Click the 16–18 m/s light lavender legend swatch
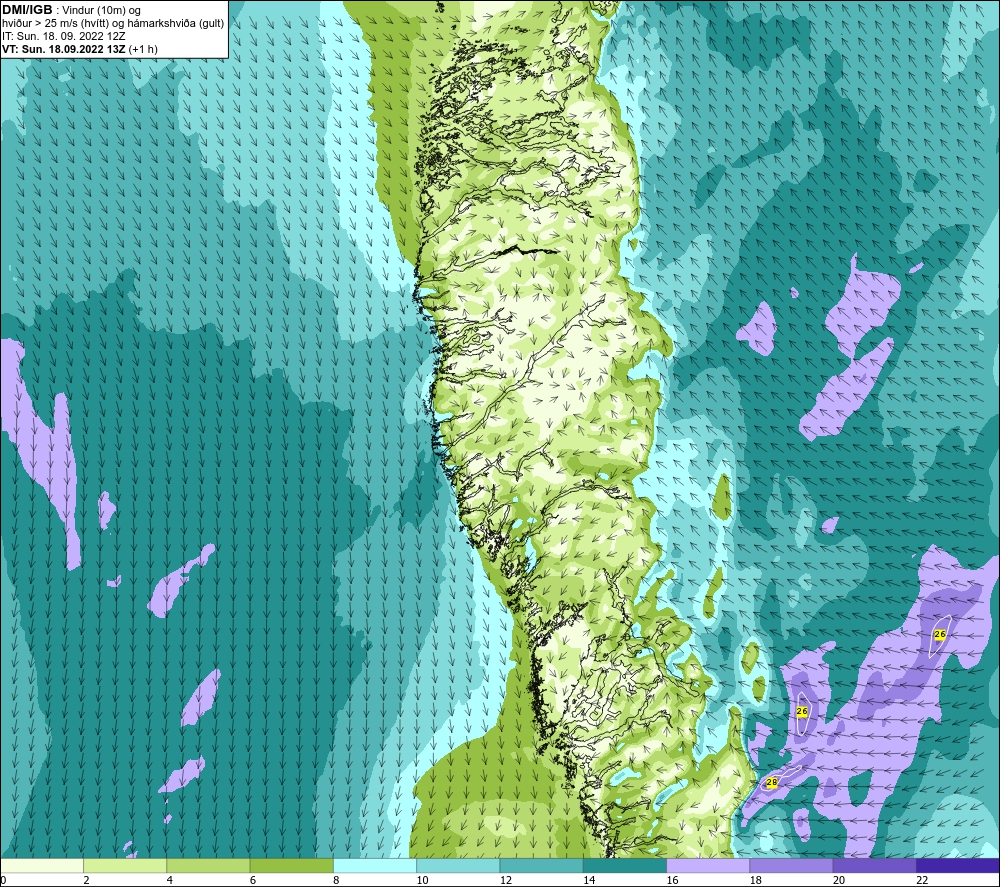Image resolution: width=1000 pixels, height=887 pixels. [708, 865]
